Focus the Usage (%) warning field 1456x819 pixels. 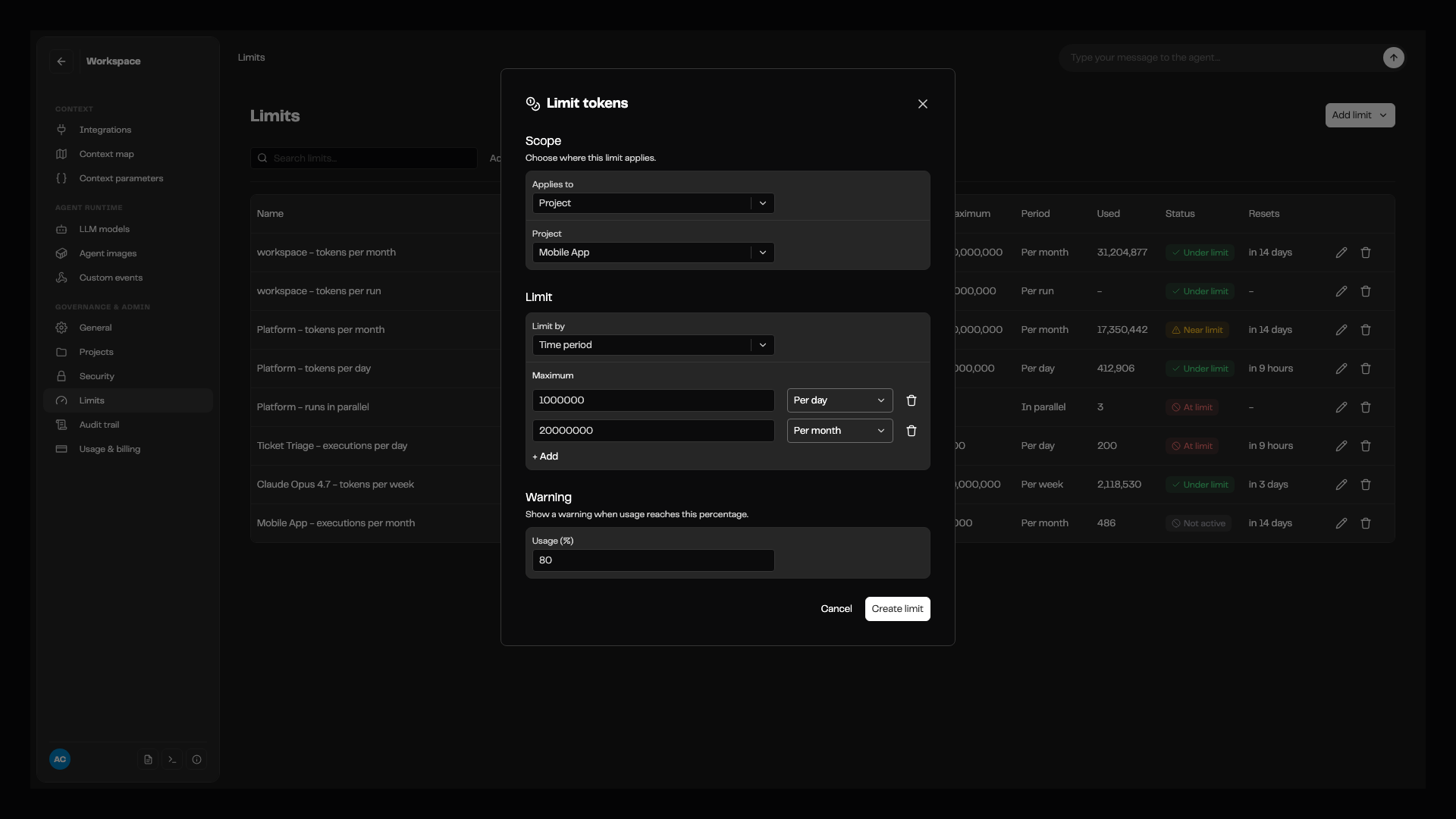click(x=653, y=560)
